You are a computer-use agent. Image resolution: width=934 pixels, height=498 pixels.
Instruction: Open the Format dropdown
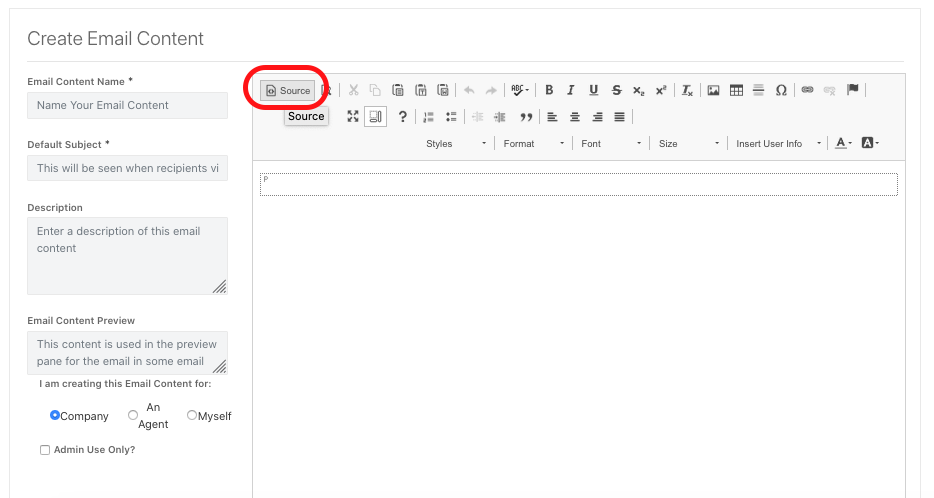coord(533,144)
